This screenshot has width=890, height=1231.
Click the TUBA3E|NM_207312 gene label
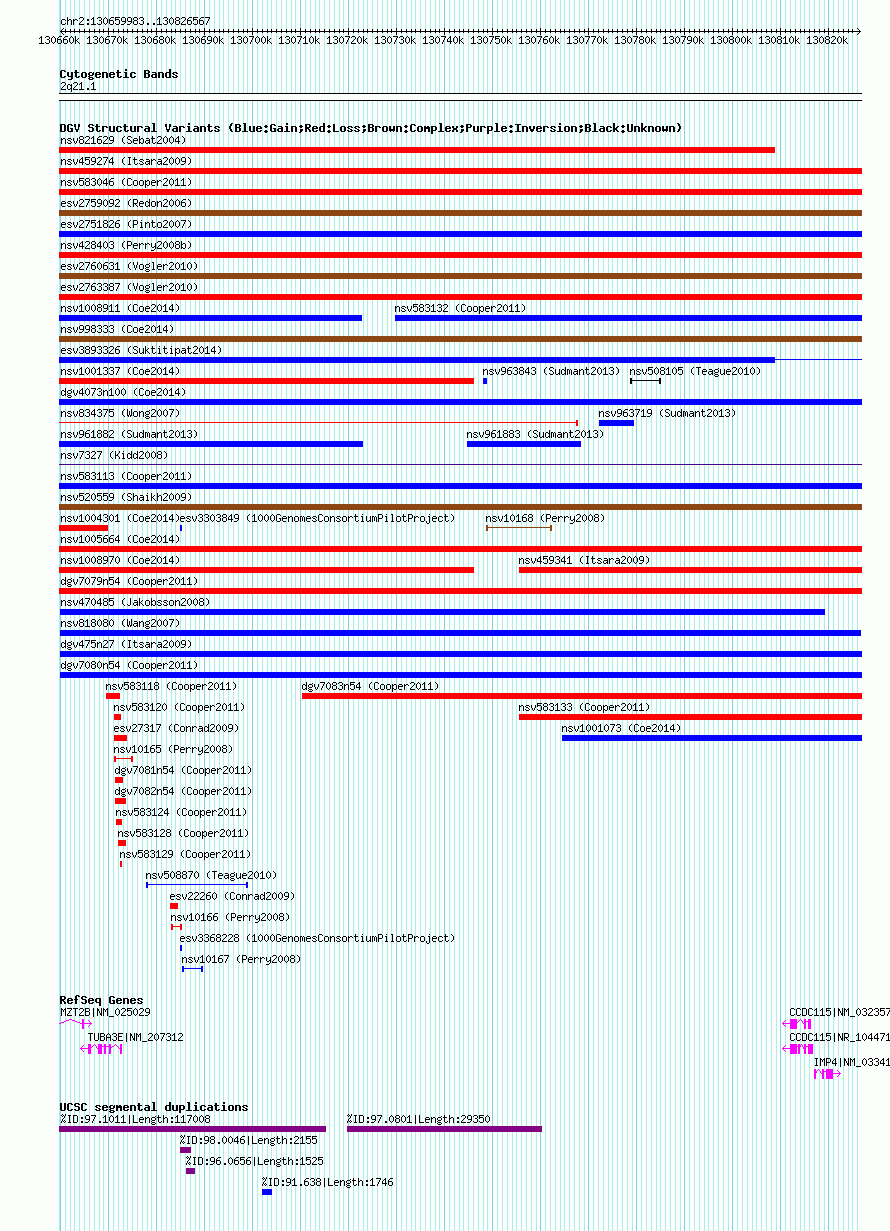pos(135,1037)
